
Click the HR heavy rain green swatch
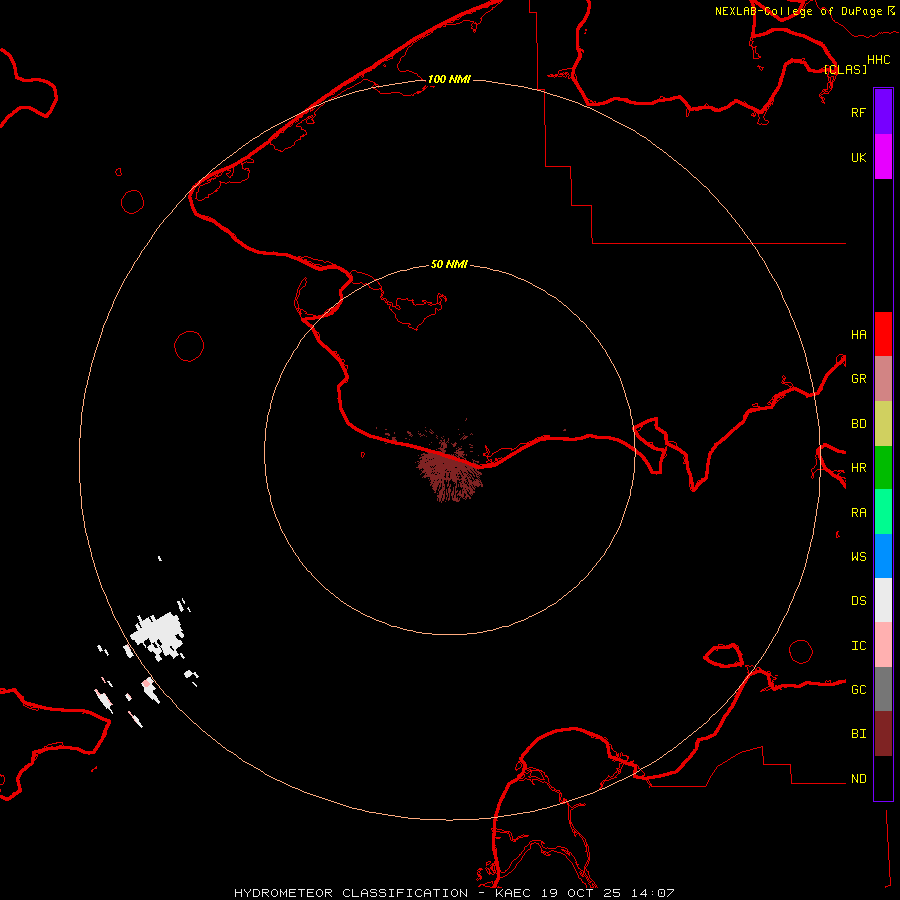pos(883,468)
